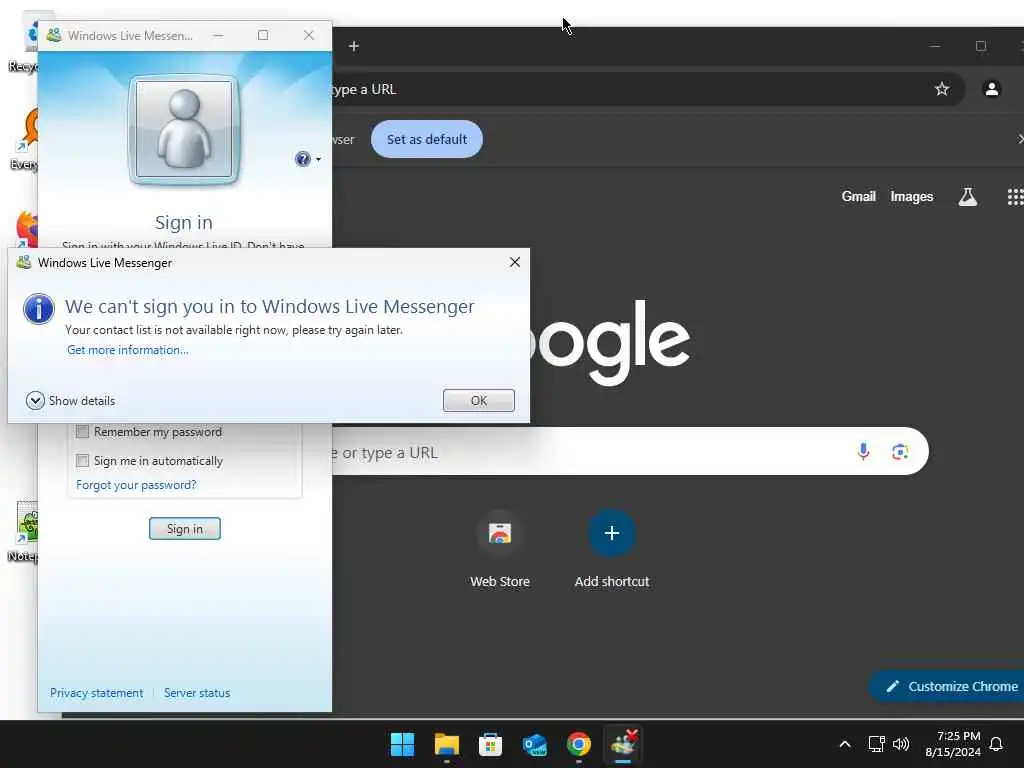1024x768 pixels.
Task: Check Remember my password
Action: coord(82,432)
